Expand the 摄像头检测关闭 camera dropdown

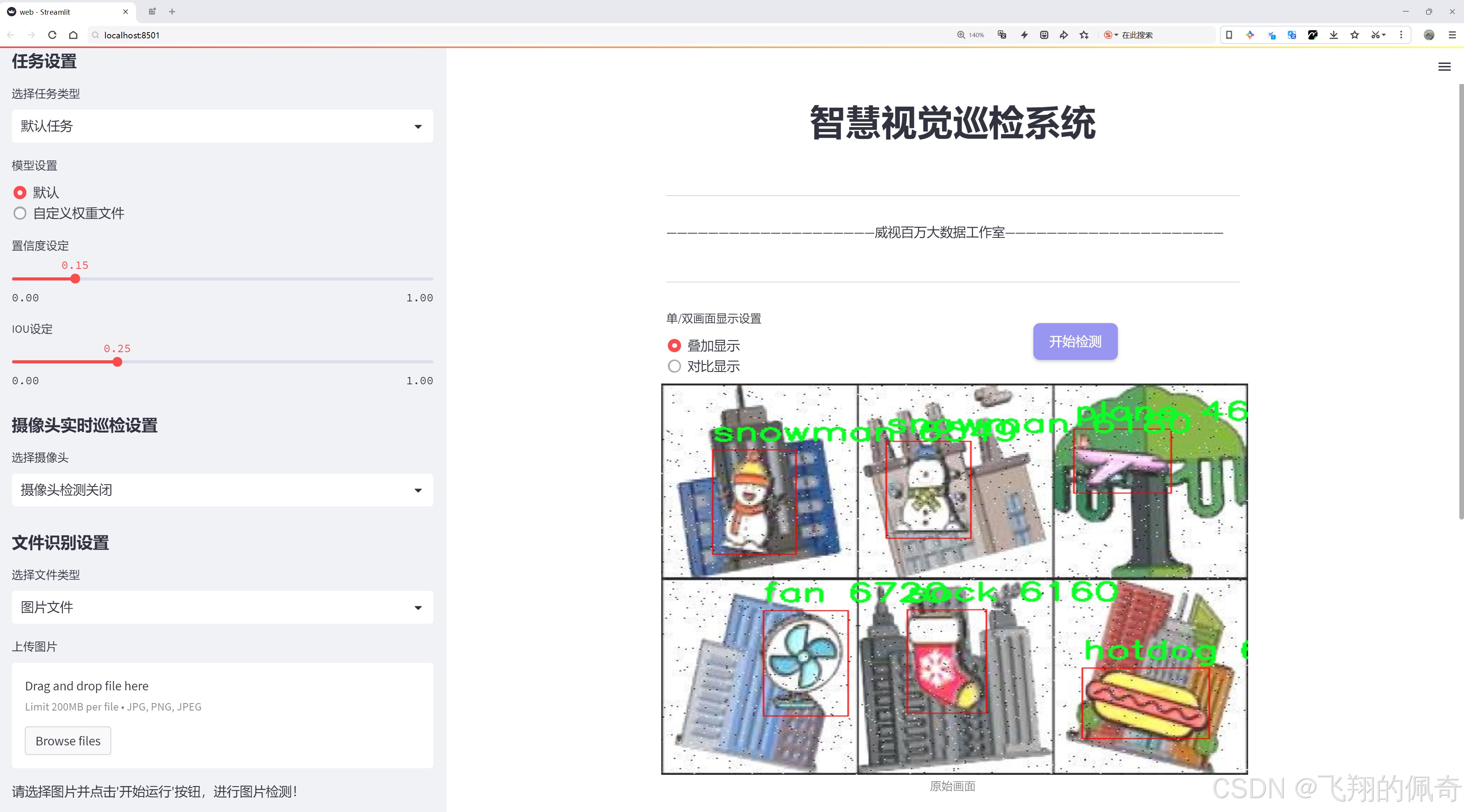(x=222, y=489)
